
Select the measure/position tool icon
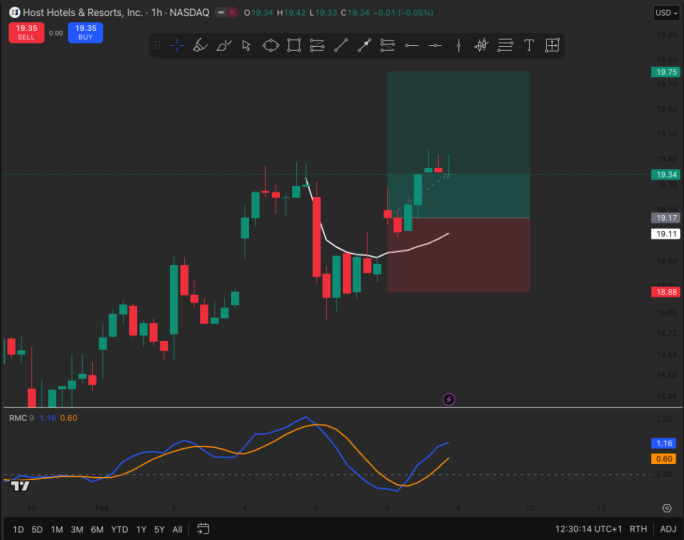[552, 45]
